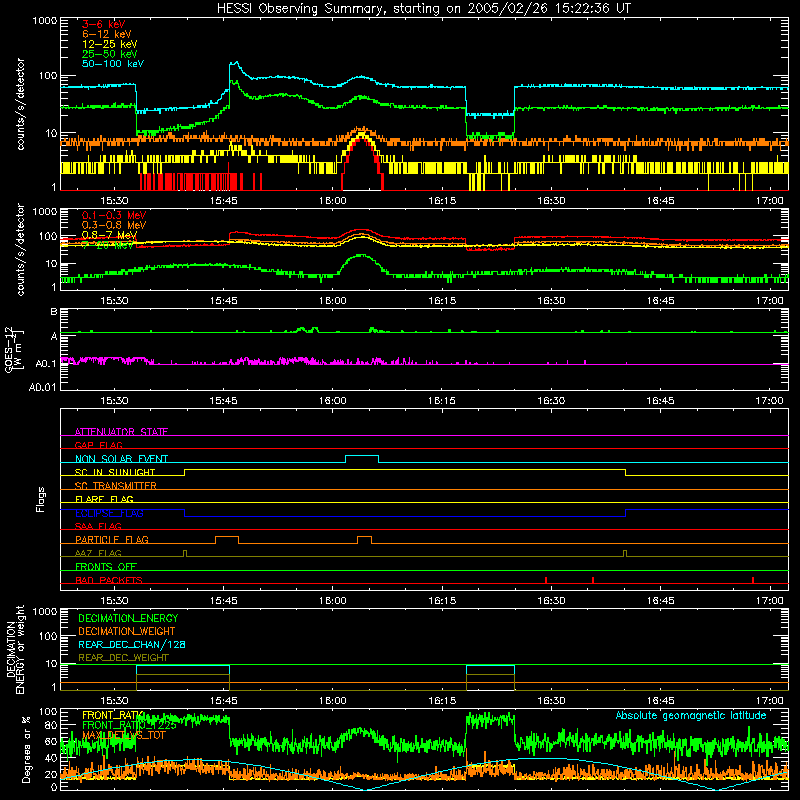800x800 pixels.
Task: Click the A0.01 label on the GOES axis
Action: [x=42, y=388]
